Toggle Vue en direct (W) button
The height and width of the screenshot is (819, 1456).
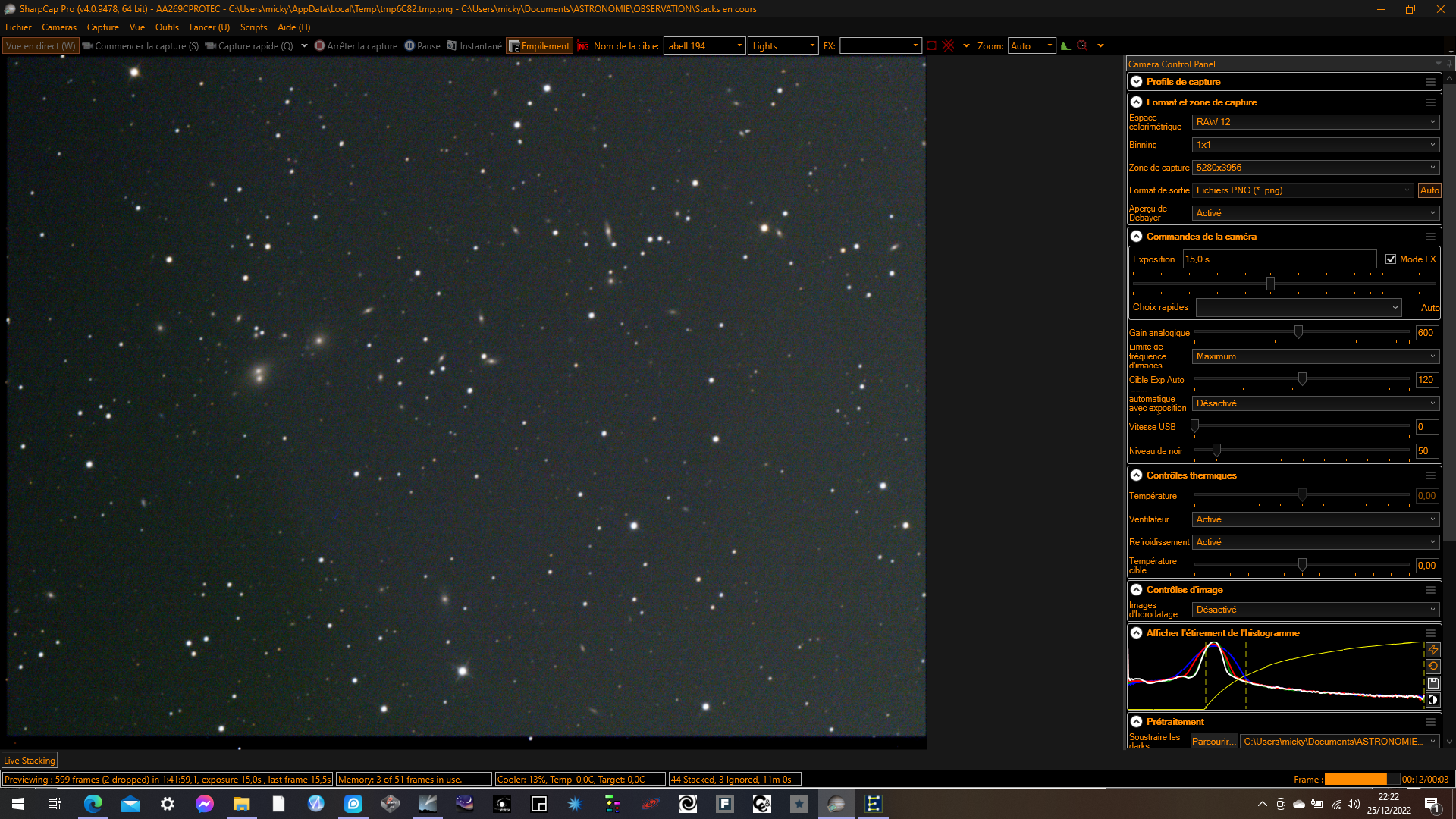point(41,46)
